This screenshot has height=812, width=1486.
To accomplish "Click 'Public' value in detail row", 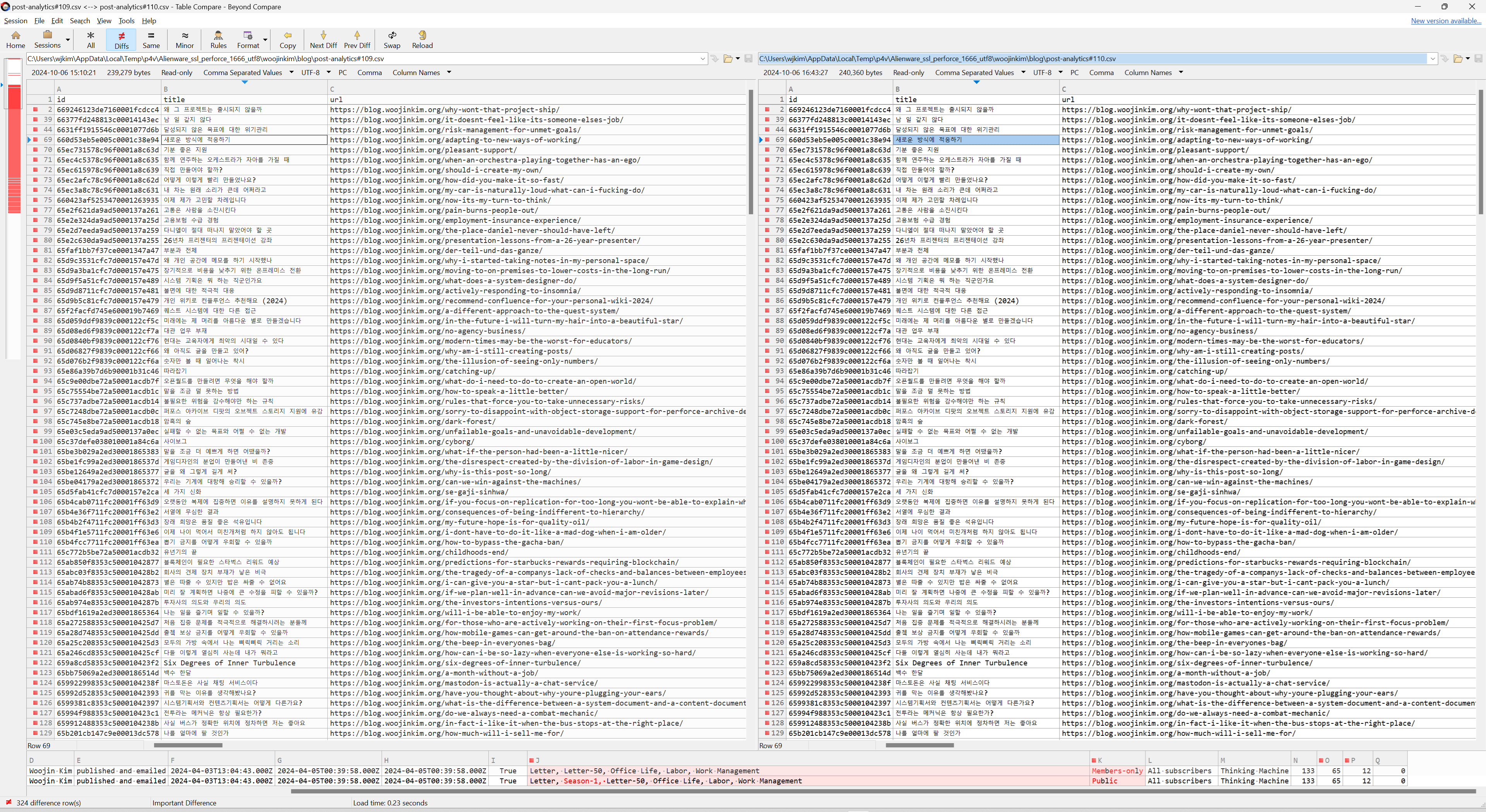I will (1104, 781).
